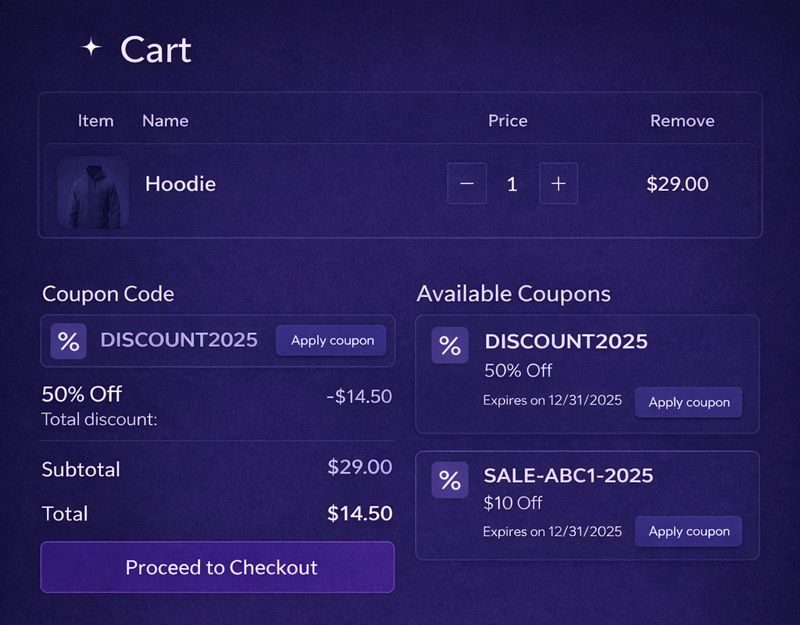Screen dimensions: 800x625
Task: Click the SALE-ABC1-2025 coupon title
Action: pyautogui.click(x=568, y=475)
